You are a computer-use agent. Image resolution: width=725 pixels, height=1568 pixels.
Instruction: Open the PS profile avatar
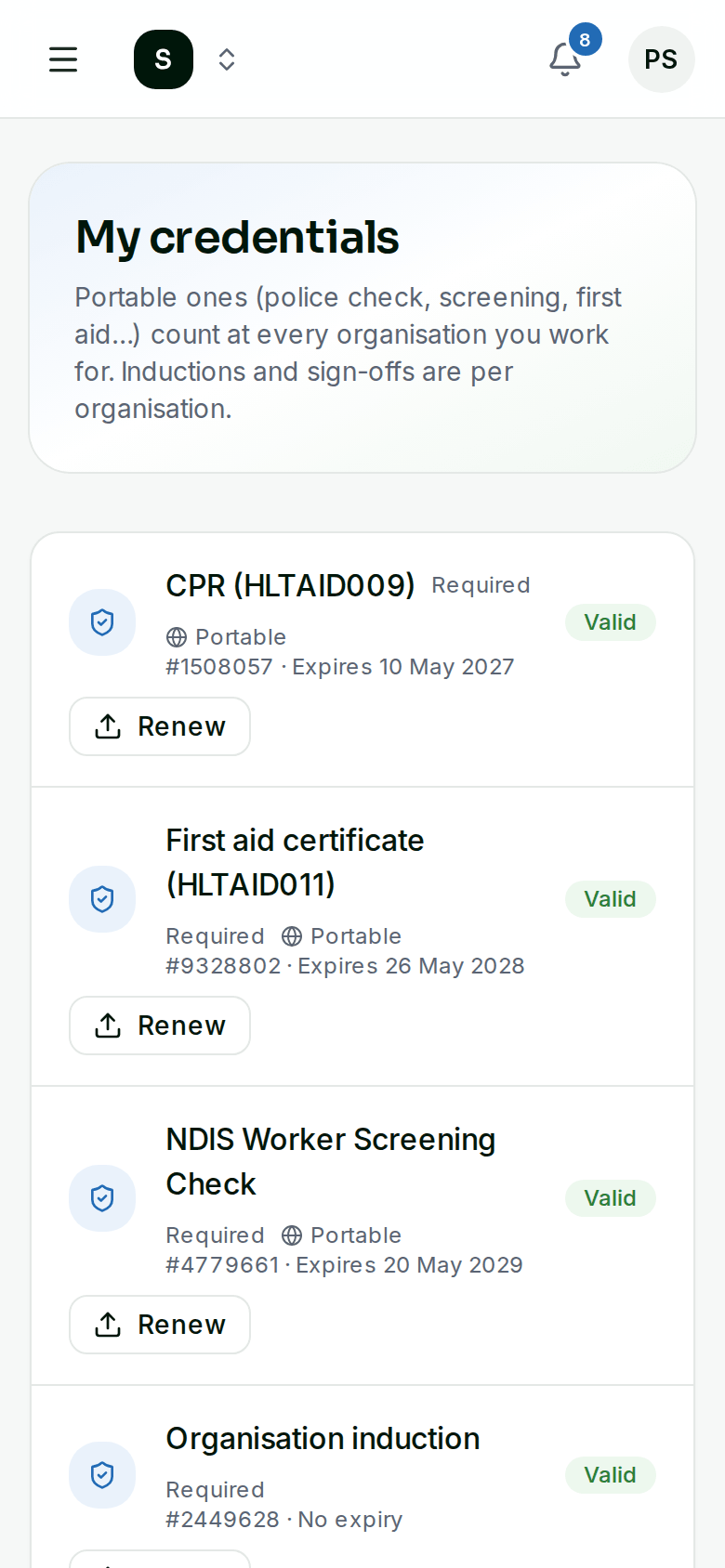(x=662, y=59)
